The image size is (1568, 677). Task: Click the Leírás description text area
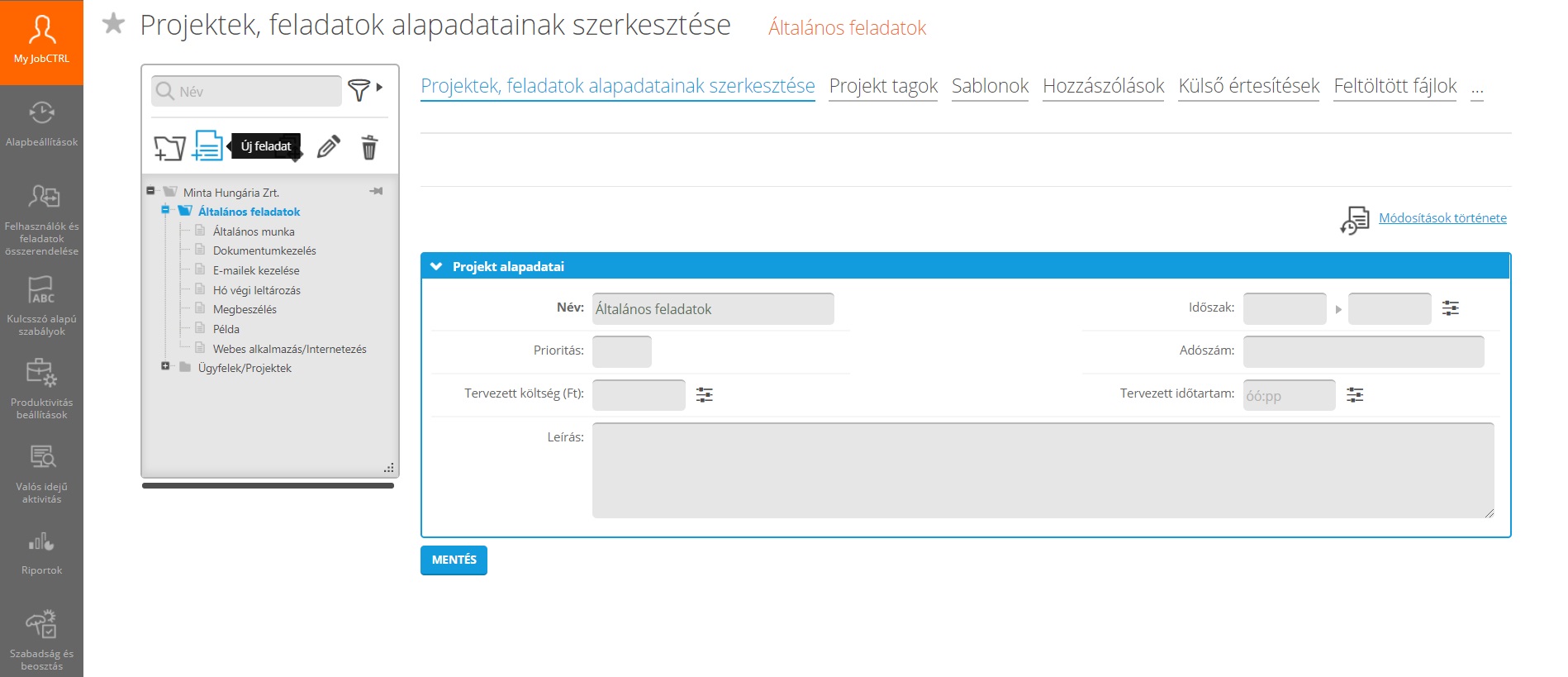click(x=1043, y=470)
